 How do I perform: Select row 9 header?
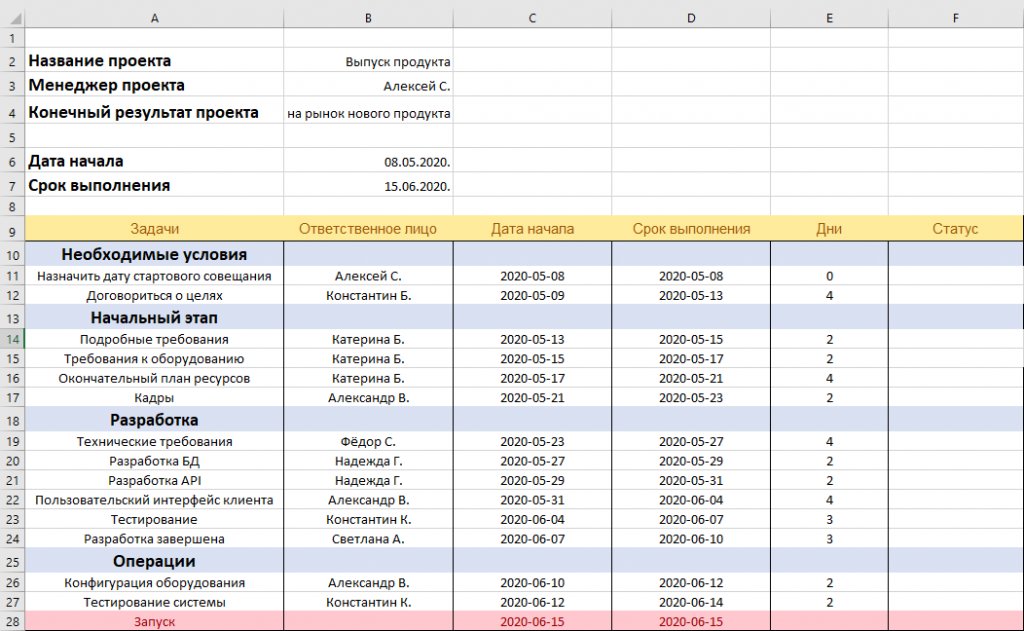coord(12,230)
